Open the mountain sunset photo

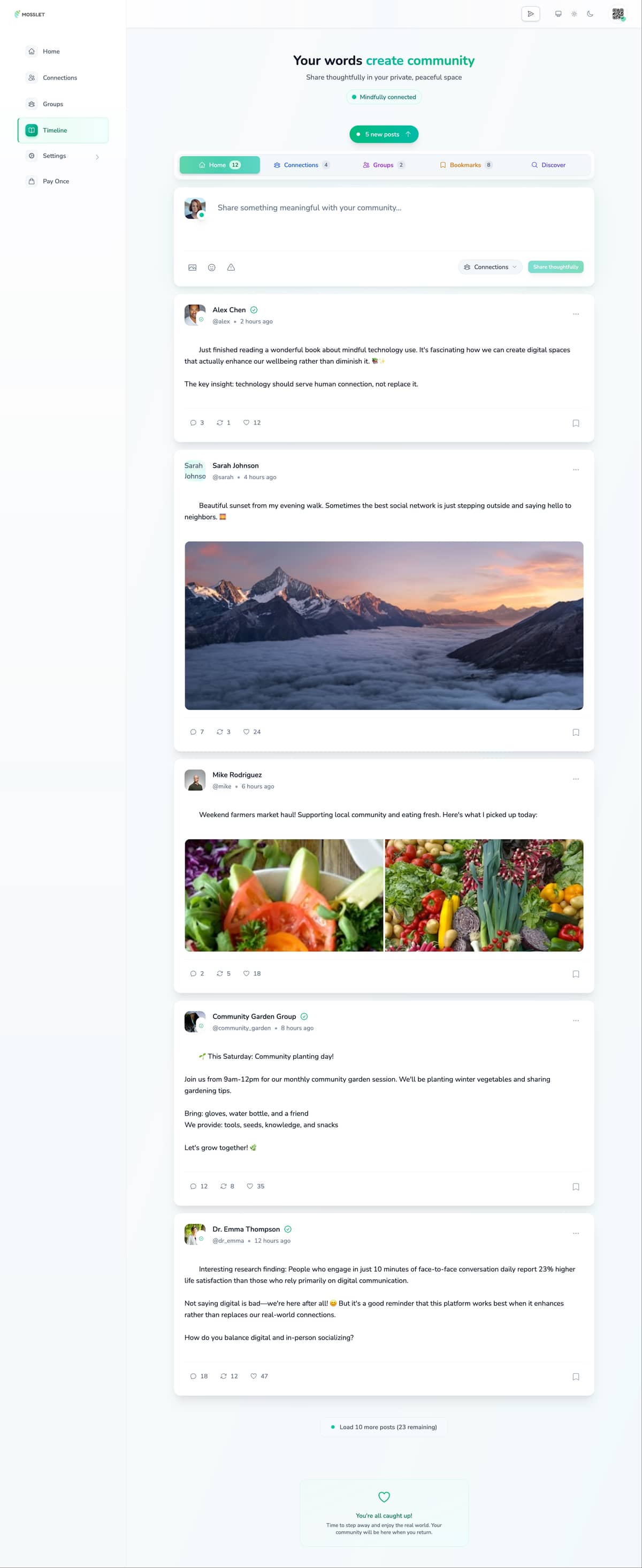[384, 625]
